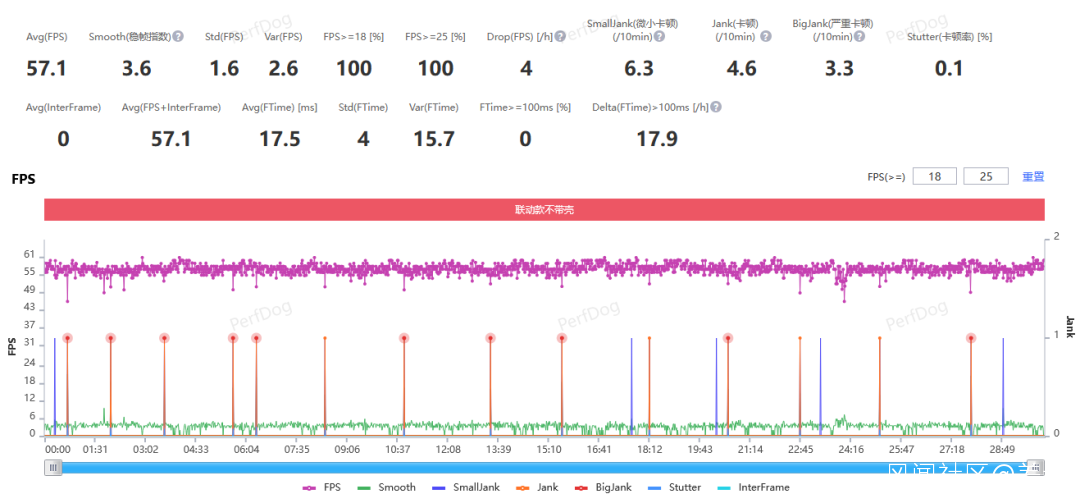Click the Avg(FTime) [ms] label

click(x=280, y=107)
